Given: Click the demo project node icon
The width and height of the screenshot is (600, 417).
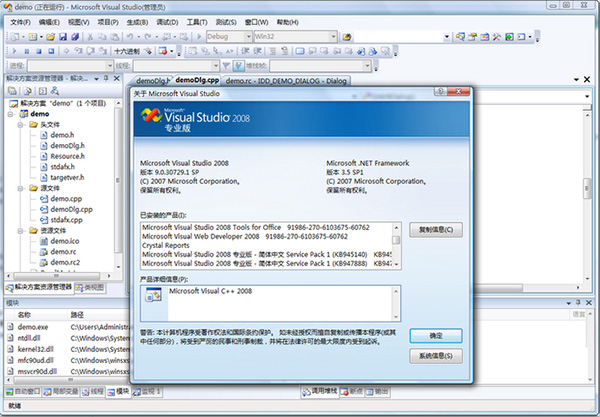Looking at the screenshot, I should click(22, 114).
